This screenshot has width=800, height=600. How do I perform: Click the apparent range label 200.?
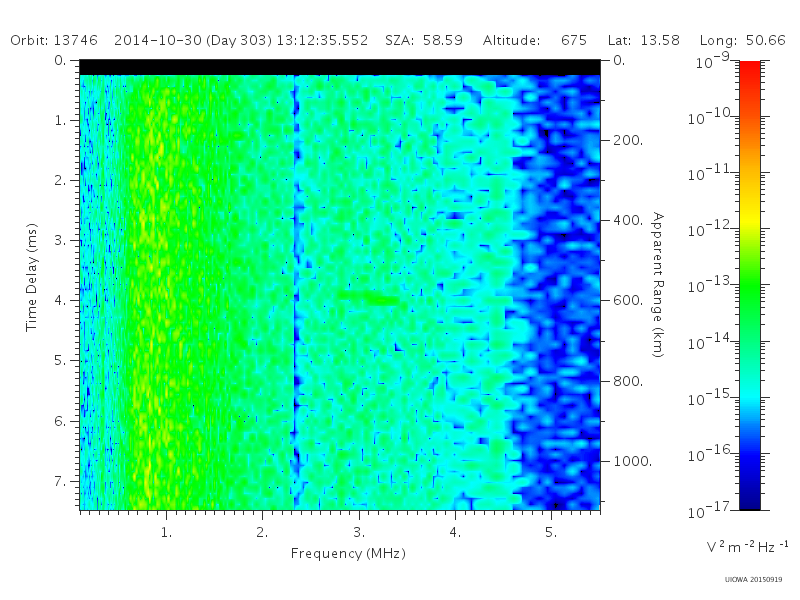628,140
